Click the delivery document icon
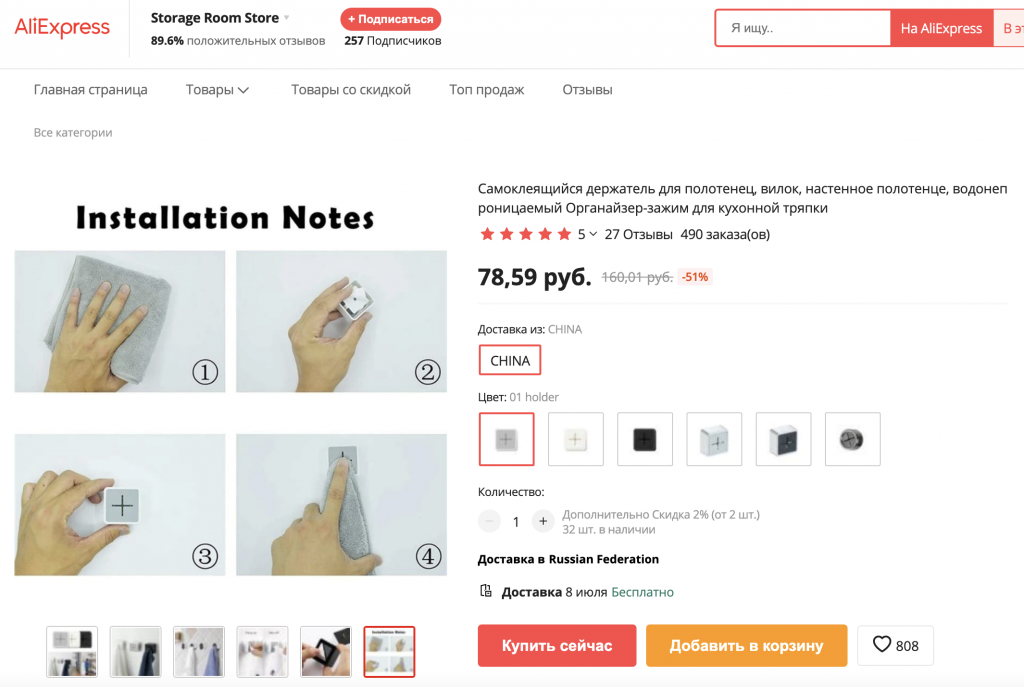Image resolution: width=1024 pixels, height=687 pixels. pos(486,592)
